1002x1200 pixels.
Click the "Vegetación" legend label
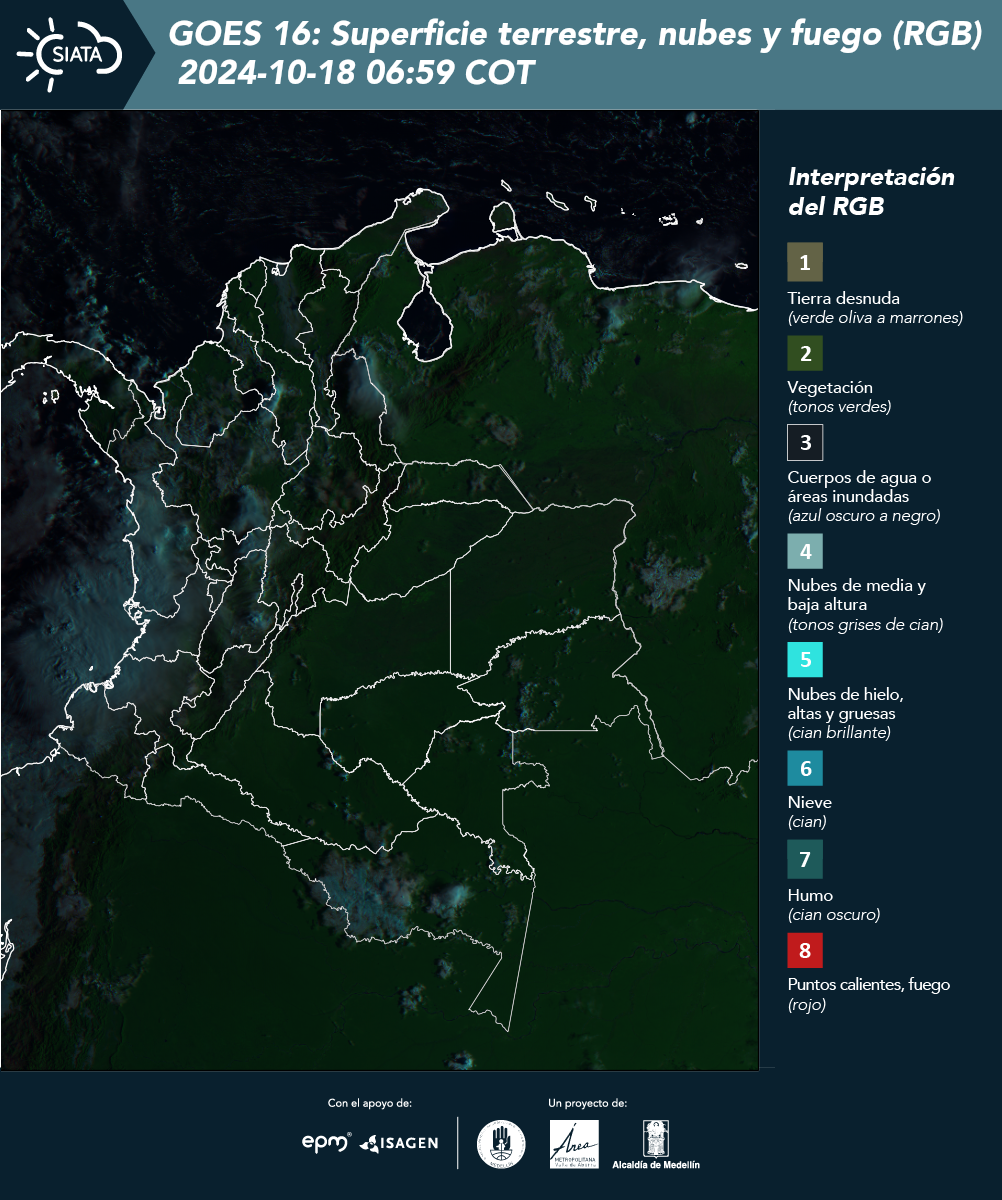pyautogui.click(x=830, y=388)
